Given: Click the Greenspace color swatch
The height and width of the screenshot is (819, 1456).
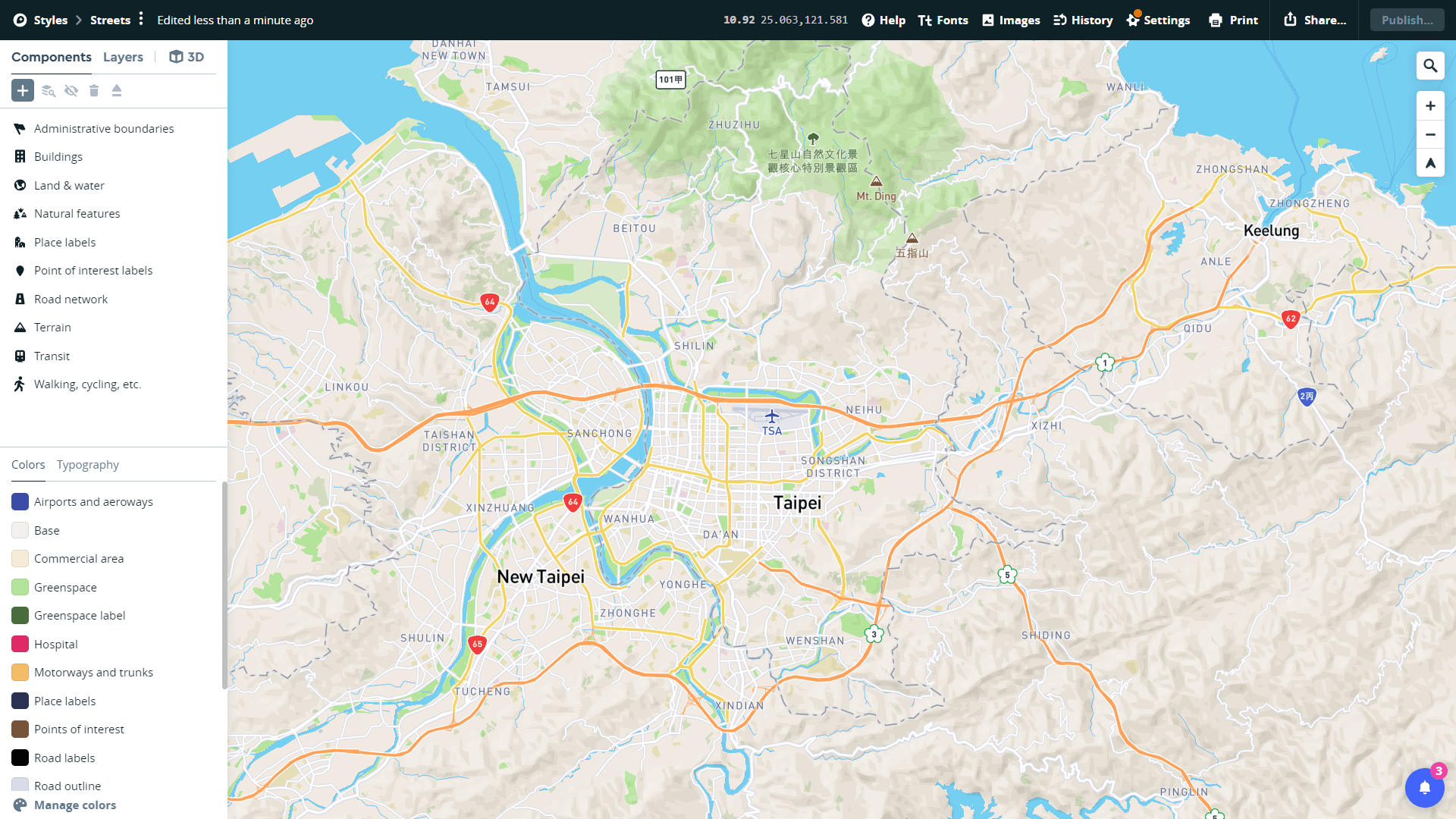Looking at the screenshot, I should coord(20,588).
